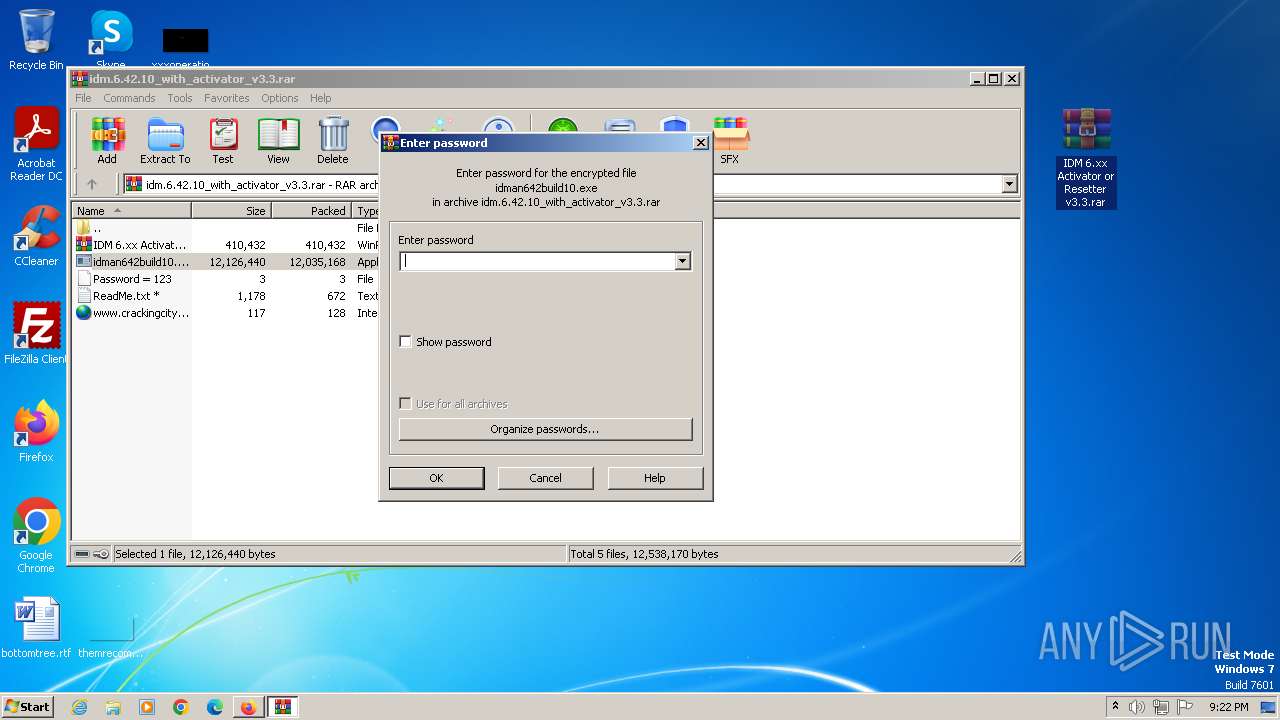The image size is (1280, 720).
Task: Open the Commands menu
Action: click(129, 98)
